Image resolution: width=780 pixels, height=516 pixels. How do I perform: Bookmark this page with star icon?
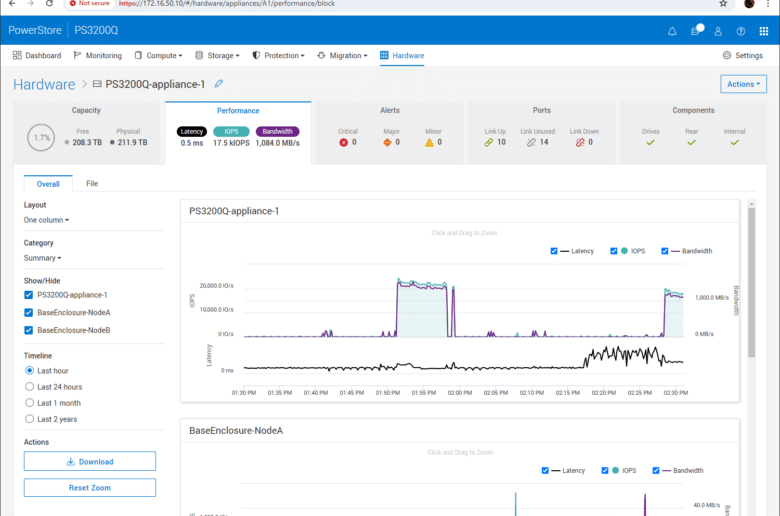point(723,3)
